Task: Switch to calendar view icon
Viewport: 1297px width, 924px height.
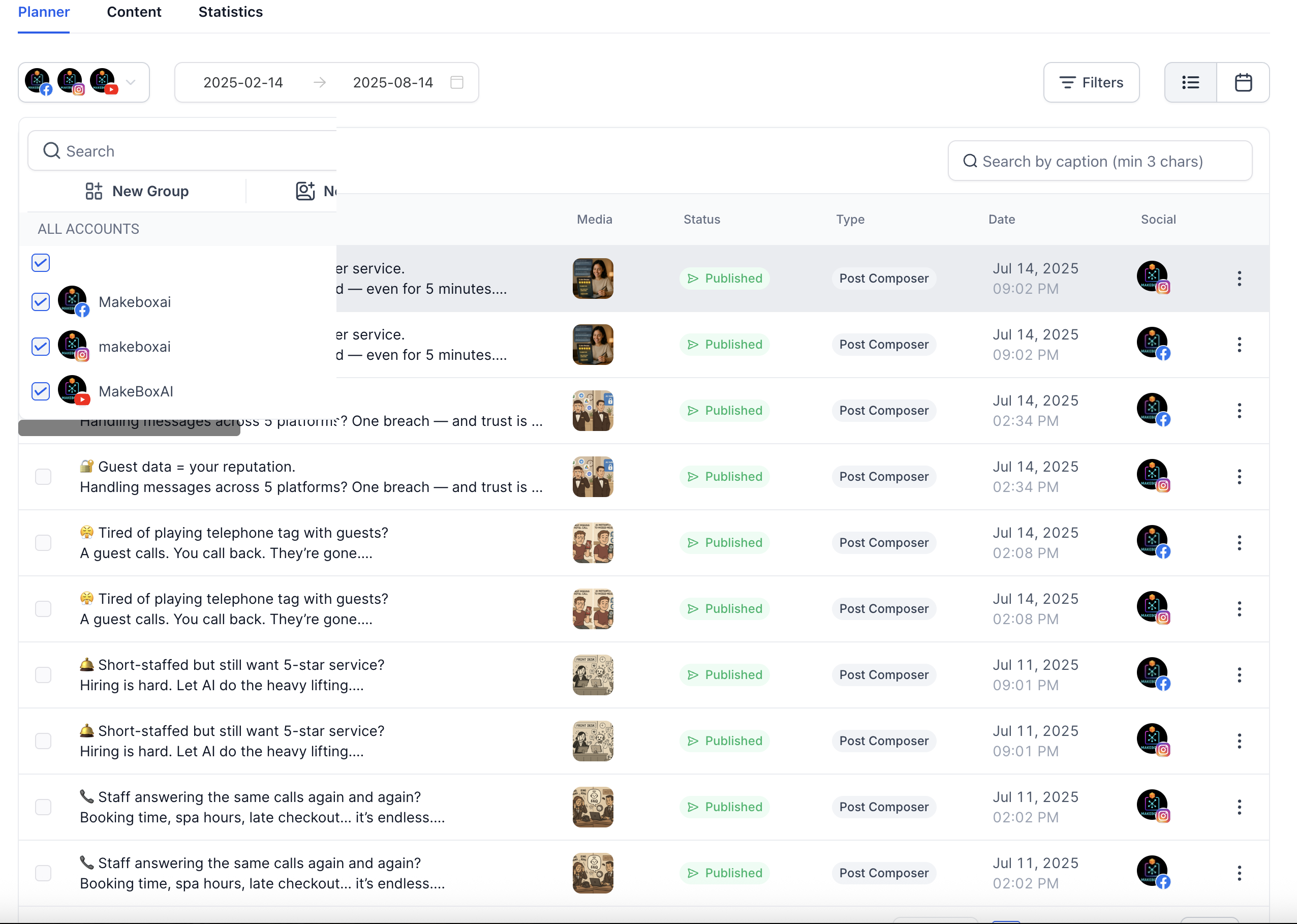Action: 1243,82
